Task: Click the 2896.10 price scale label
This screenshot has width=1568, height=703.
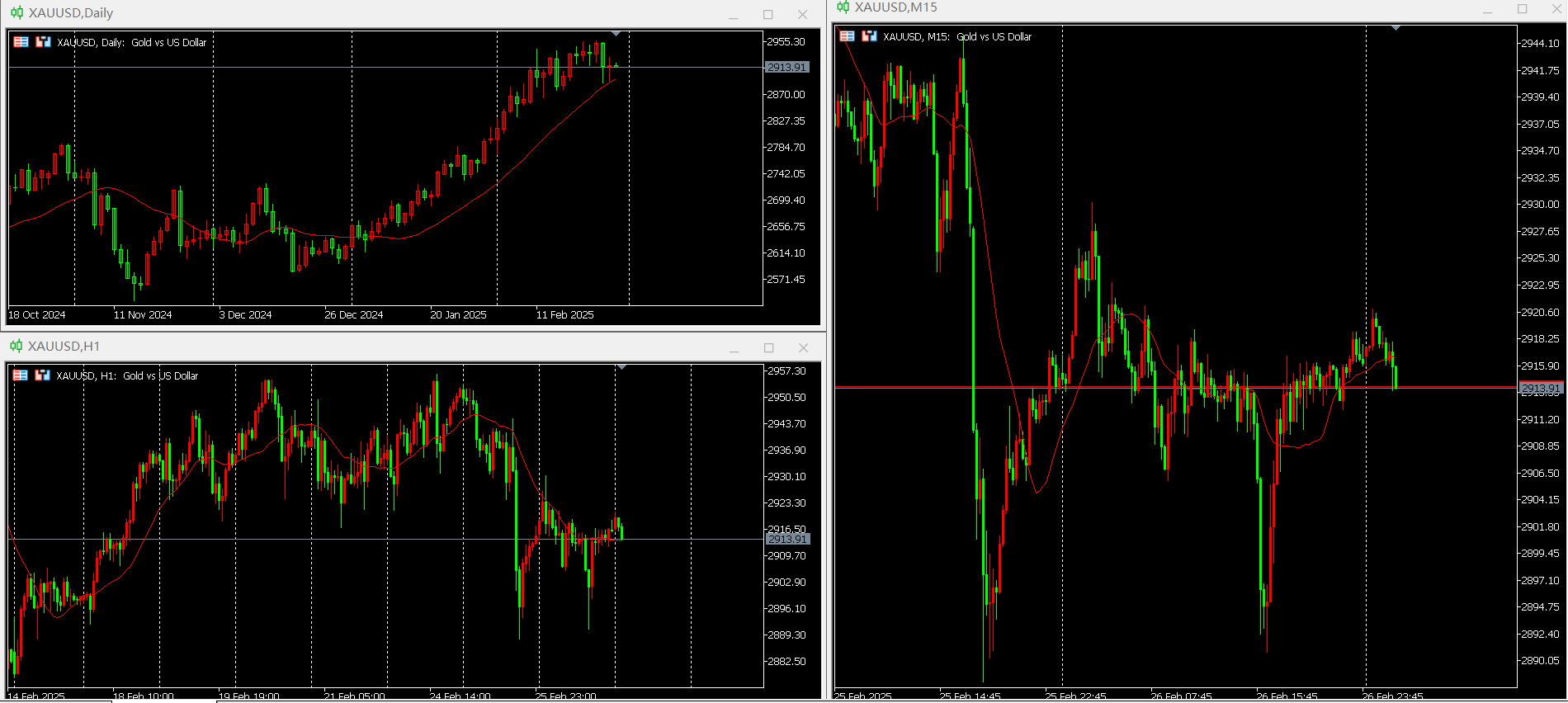Action: (x=786, y=608)
